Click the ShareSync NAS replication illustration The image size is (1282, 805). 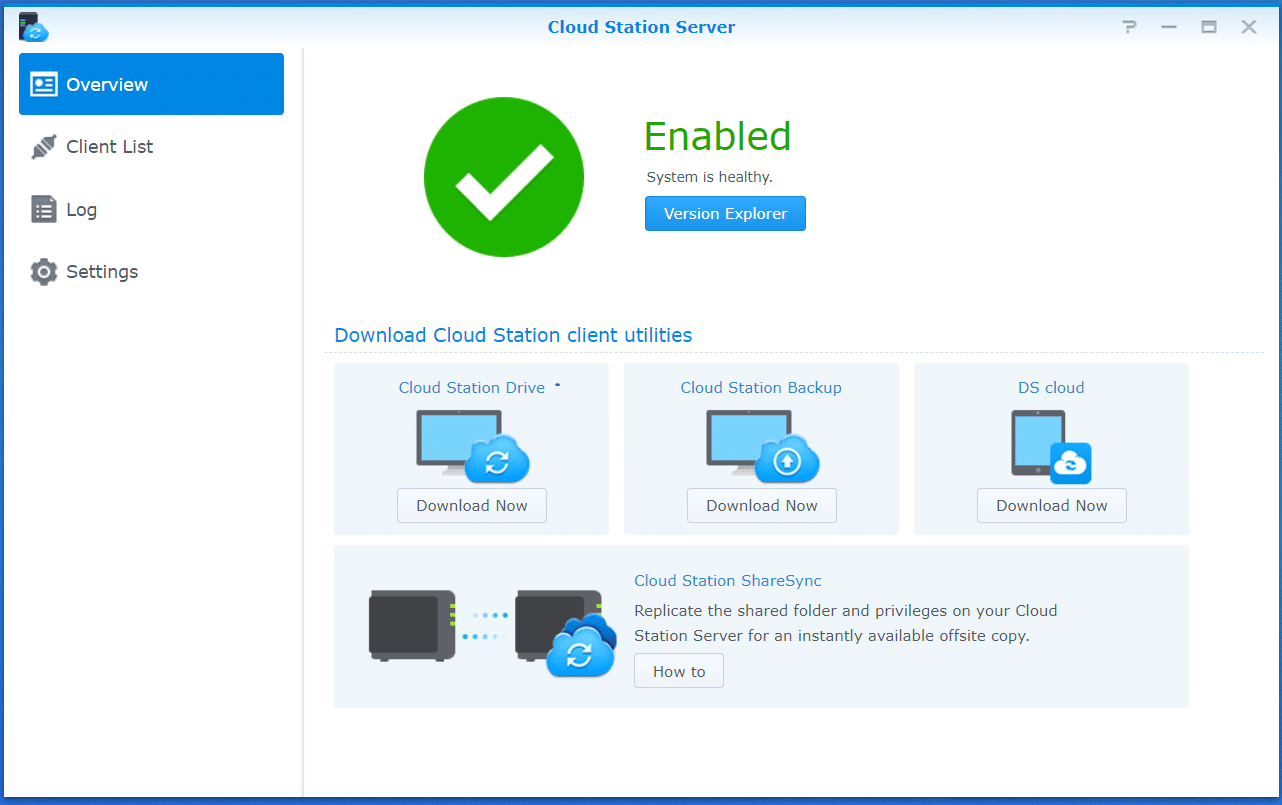[492, 632]
